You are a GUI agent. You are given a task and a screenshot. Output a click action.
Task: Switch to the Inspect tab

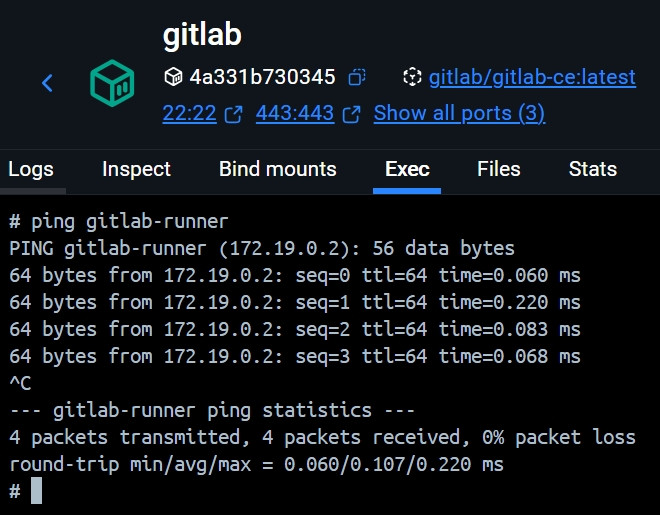pos(136,170)
